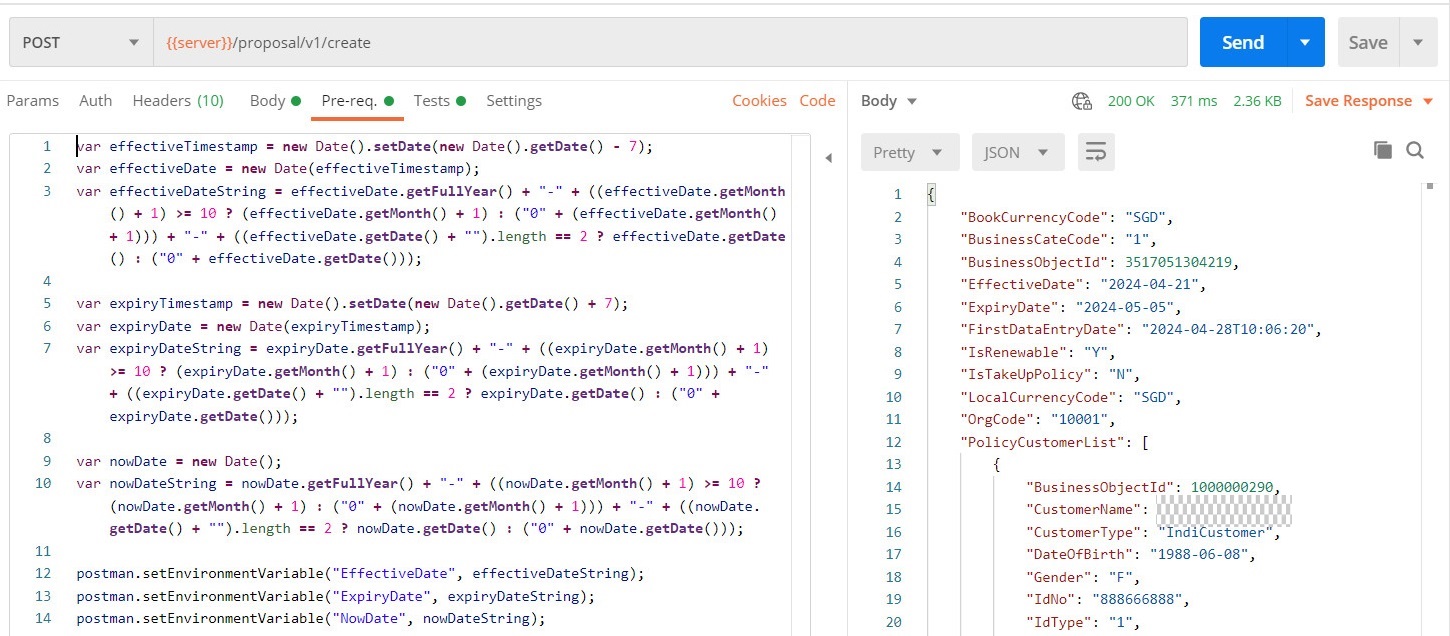Open the request Body tab

pos(275,101)
